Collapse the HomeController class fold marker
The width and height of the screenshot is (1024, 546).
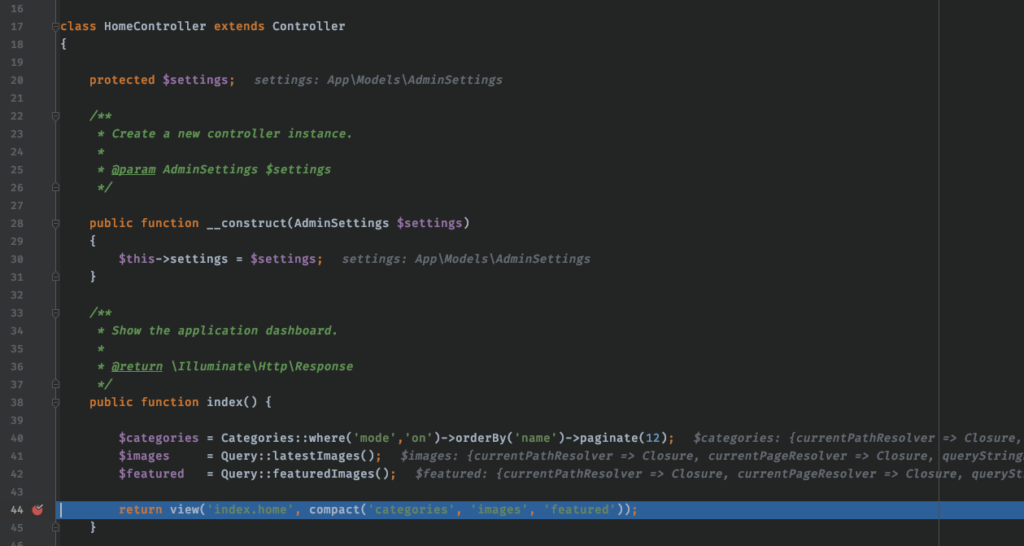pos(57,26)
